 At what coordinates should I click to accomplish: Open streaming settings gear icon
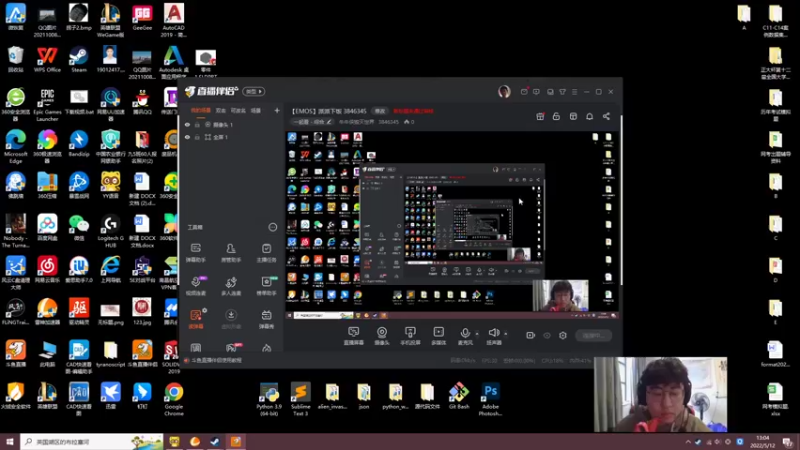[x=563, y=335]
